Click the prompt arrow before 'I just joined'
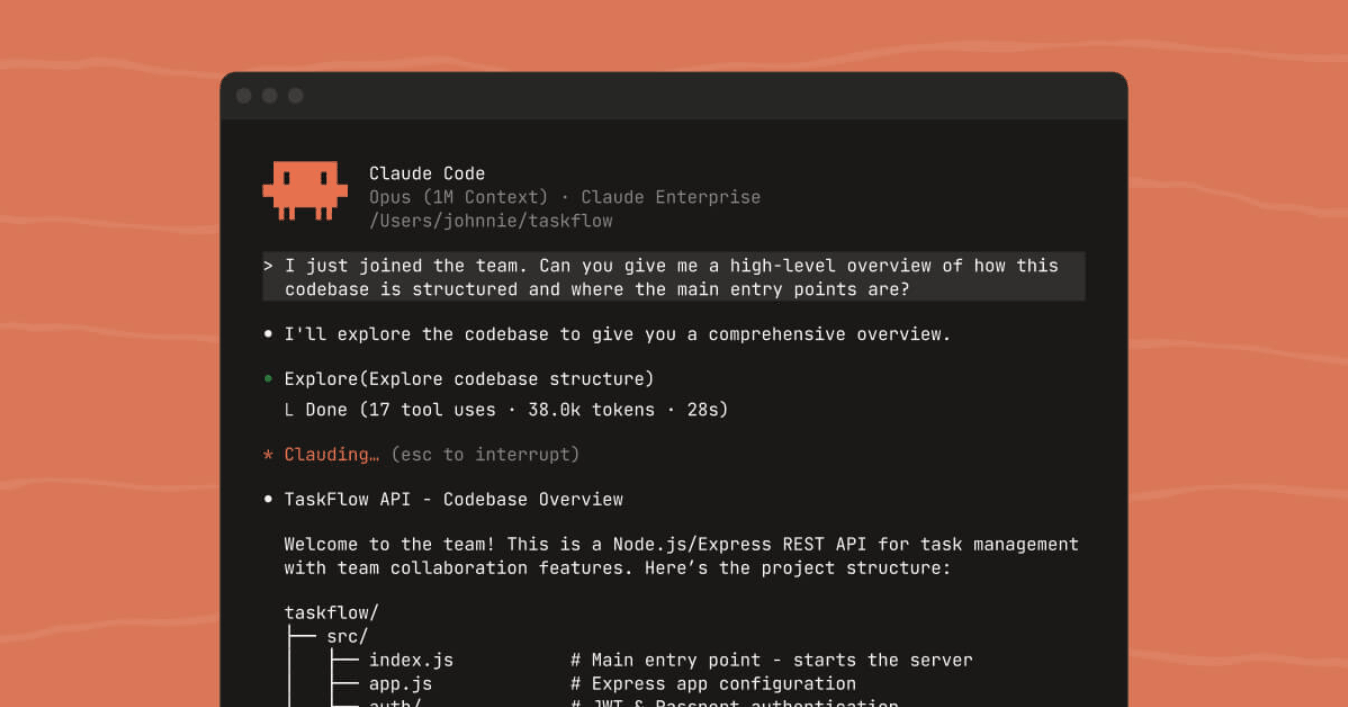This screenshot has height=707, width=1348. tap(268, 266)
